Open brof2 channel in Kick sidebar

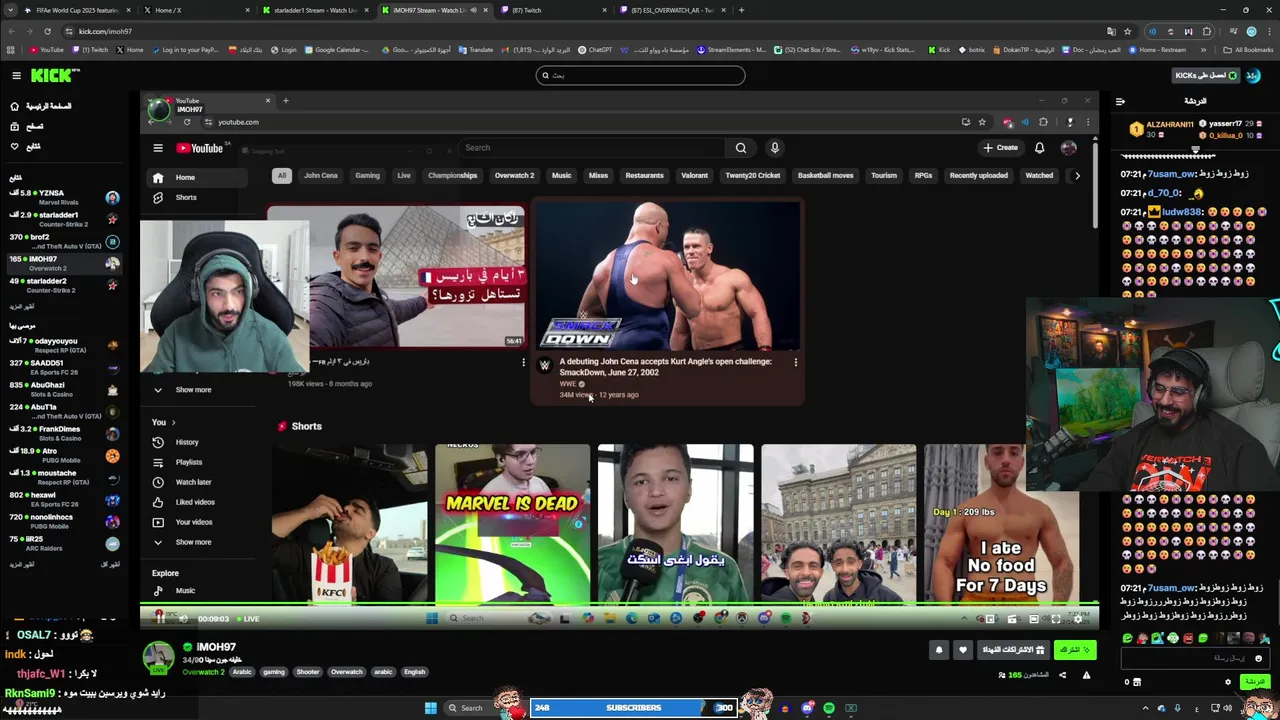pos(65,241)
